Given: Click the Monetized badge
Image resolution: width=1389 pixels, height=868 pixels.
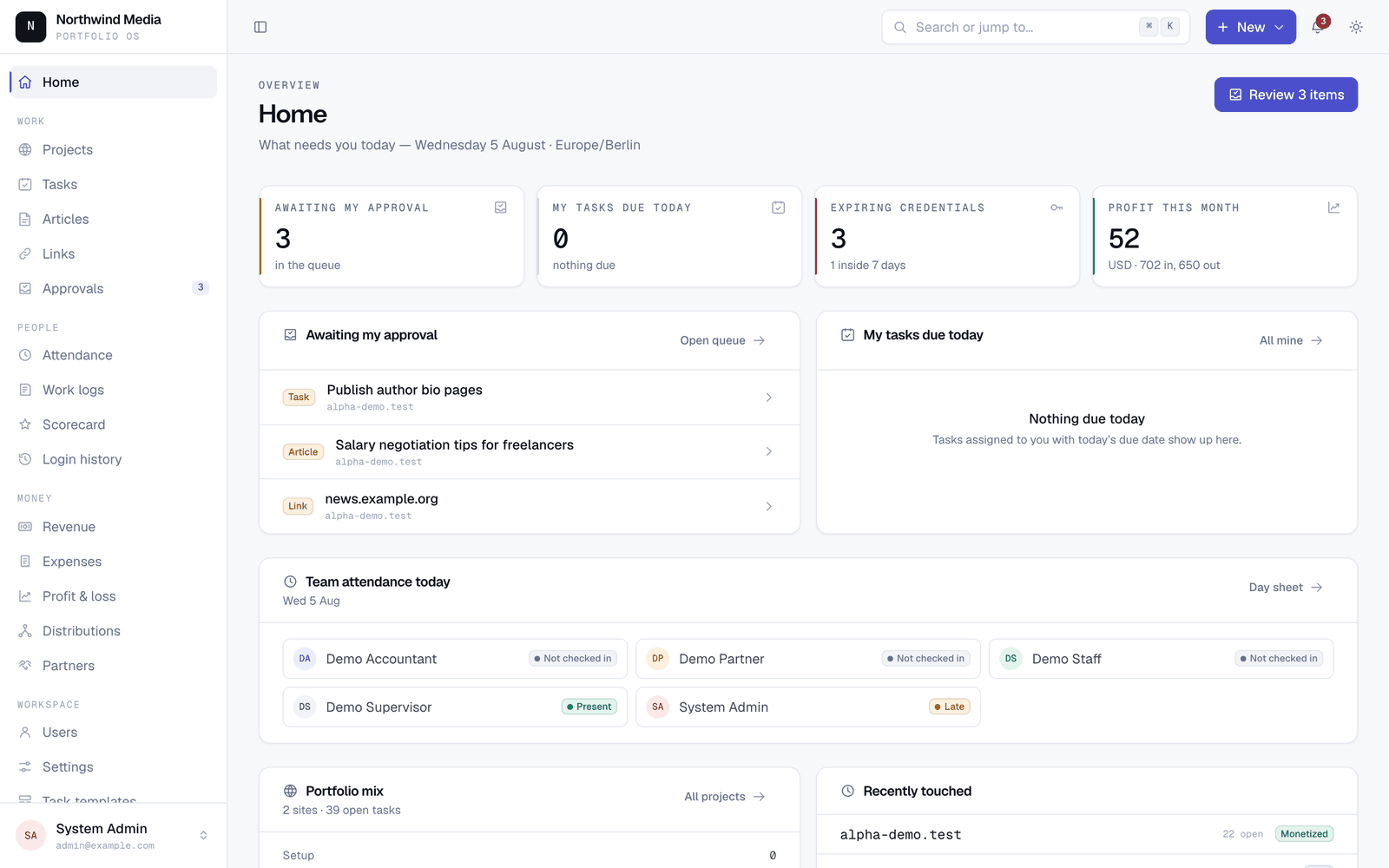Looking at the screenshot, I should (1304, 834).
